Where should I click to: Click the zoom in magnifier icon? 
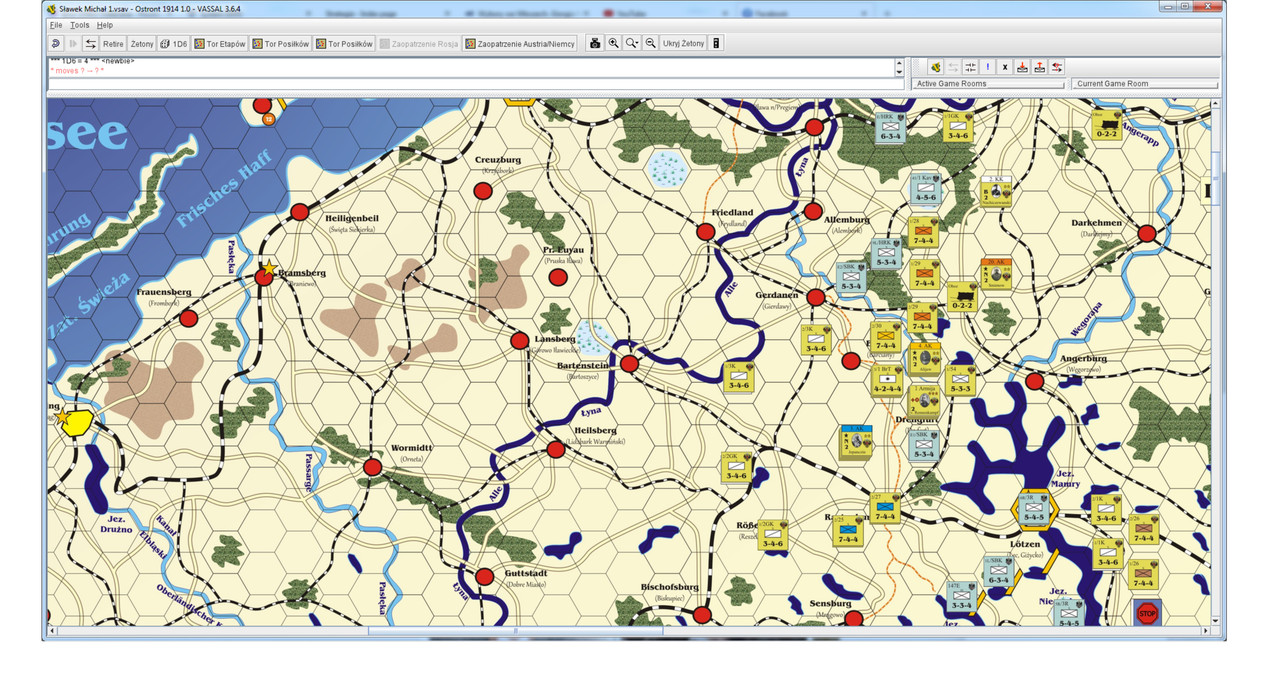(614, 44)
